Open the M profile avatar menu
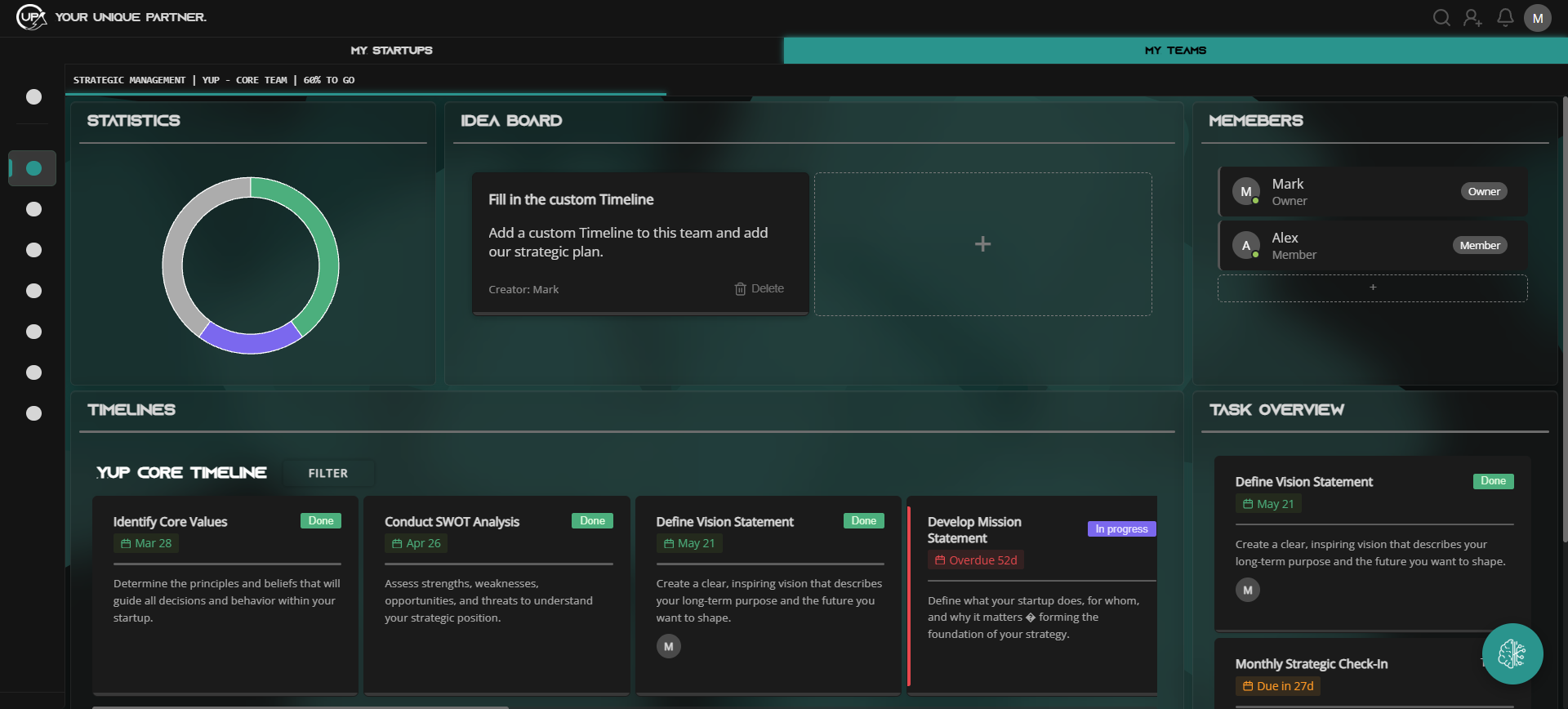 pos(1538,18)
